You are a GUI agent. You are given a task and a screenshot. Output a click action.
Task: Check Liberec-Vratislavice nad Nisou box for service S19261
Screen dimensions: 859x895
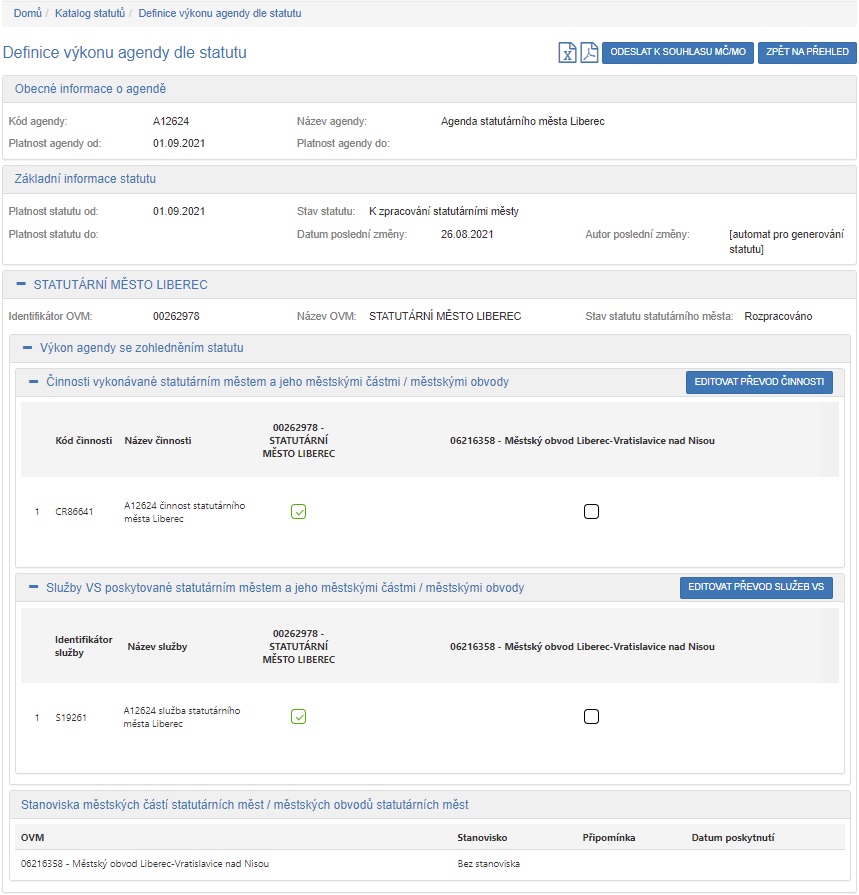pos(591,717)
